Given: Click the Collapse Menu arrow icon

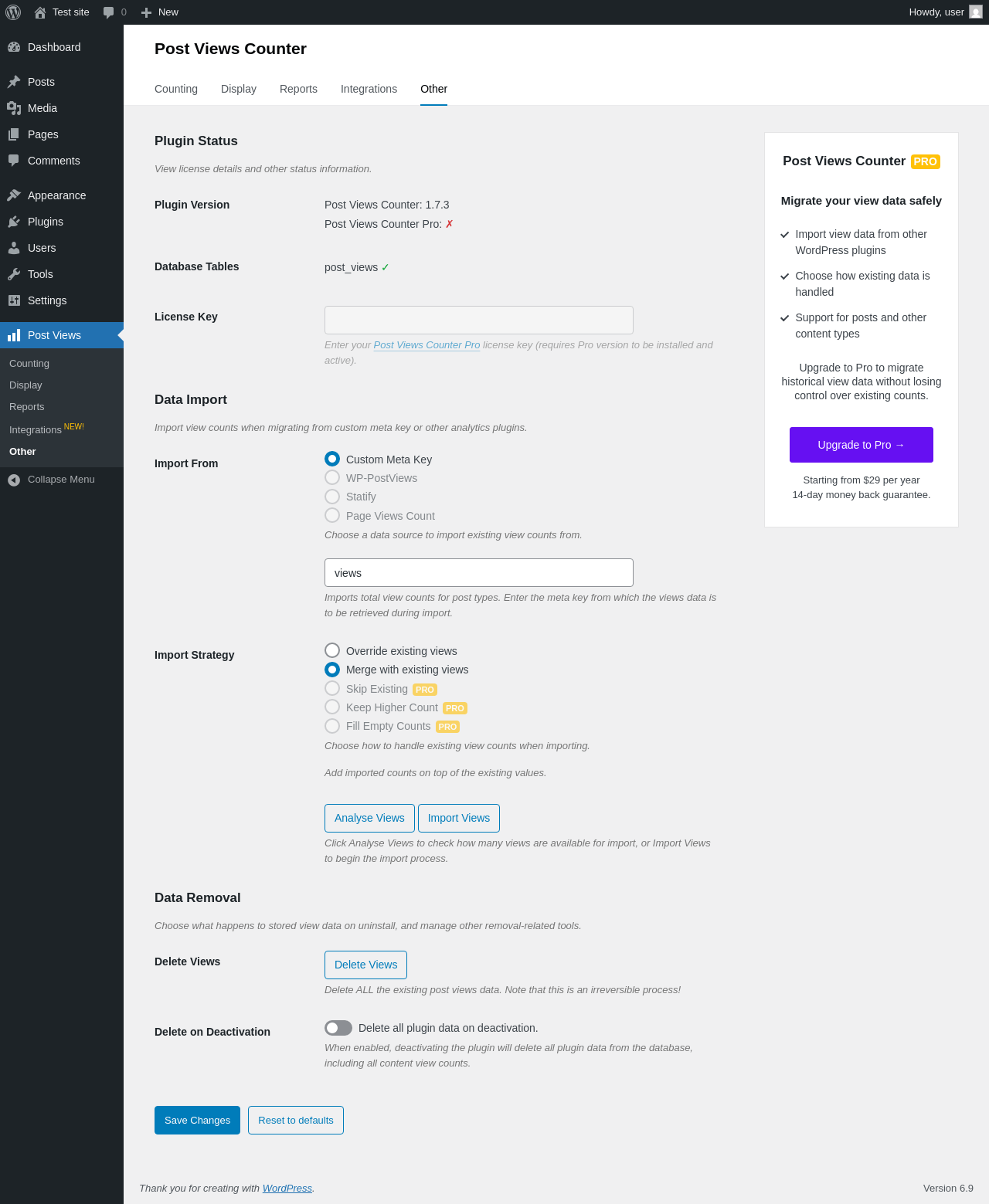Looking at the screenshot, I should coord(14,480).
